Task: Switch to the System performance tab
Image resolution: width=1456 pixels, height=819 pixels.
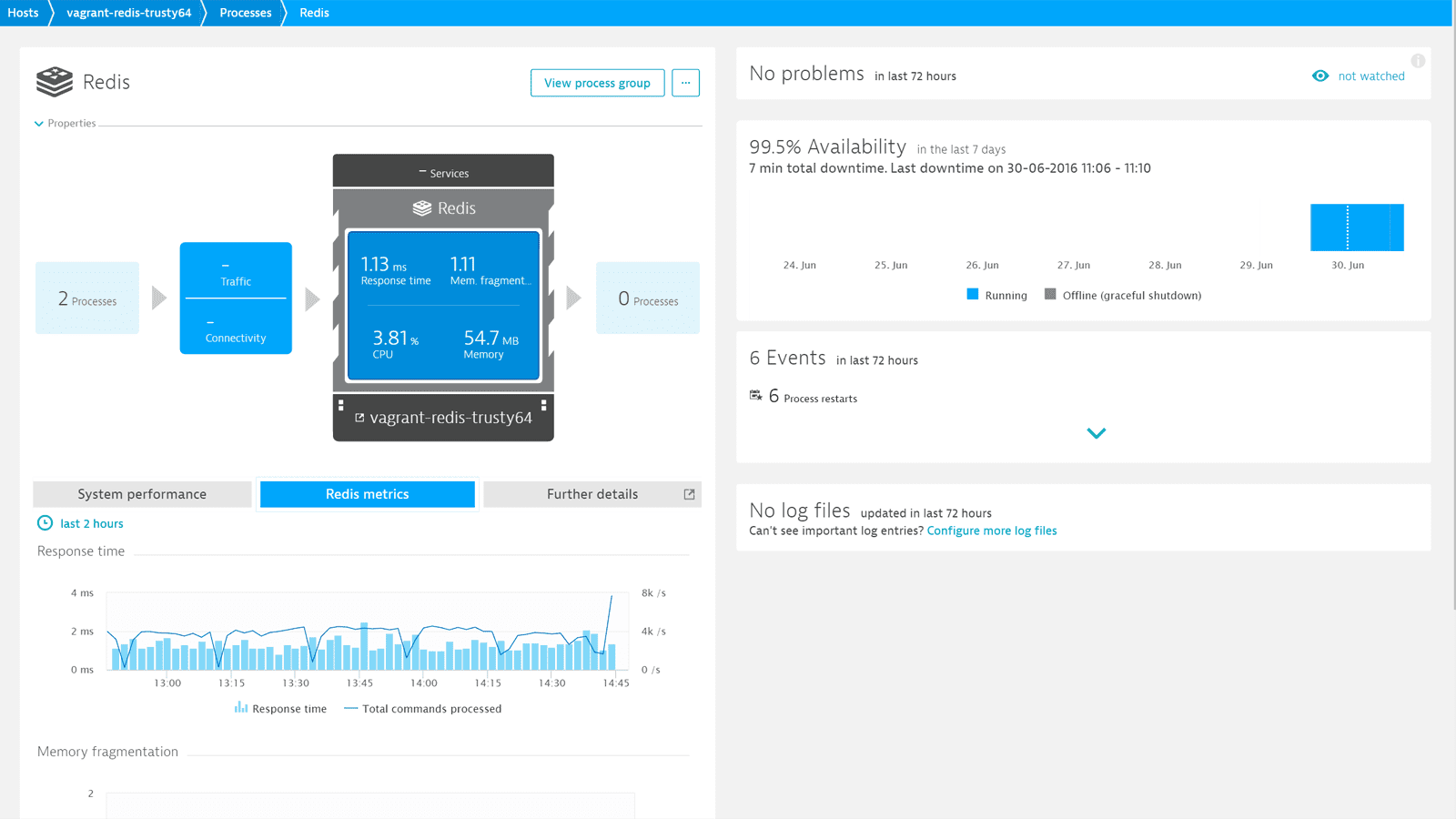Action: [142, 494]
